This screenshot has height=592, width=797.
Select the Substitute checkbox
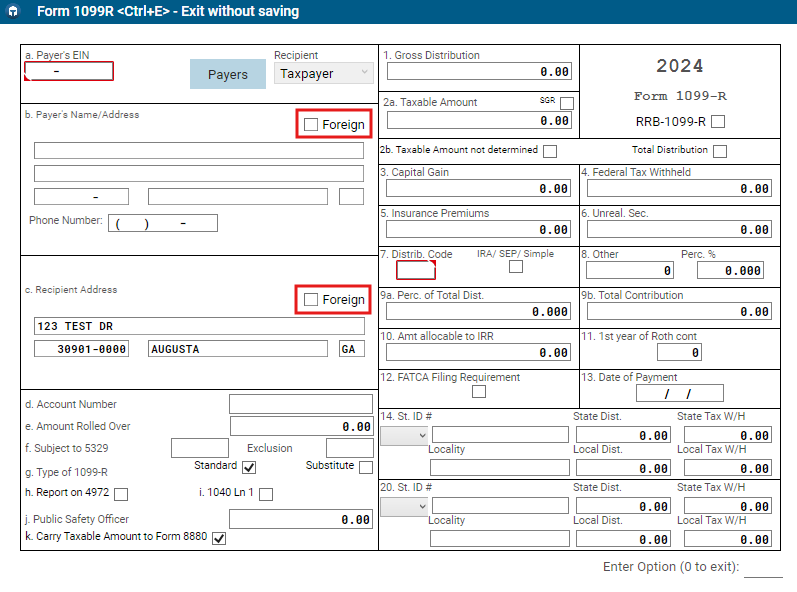(x=365, y=467)
